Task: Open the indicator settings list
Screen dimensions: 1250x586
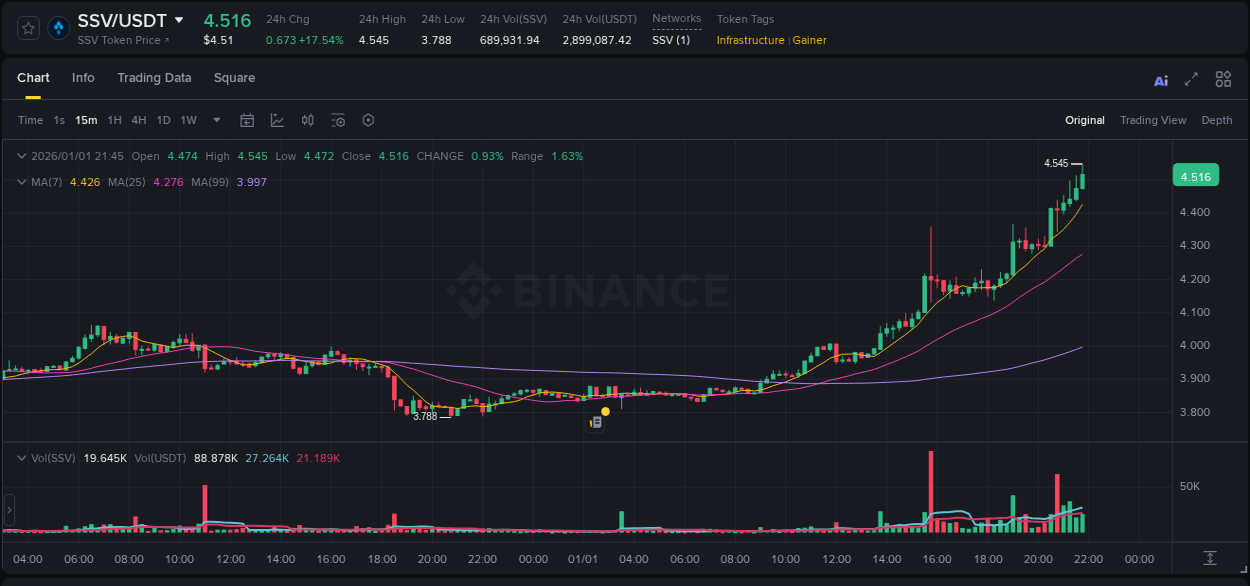Action: [x=338, y=120]
